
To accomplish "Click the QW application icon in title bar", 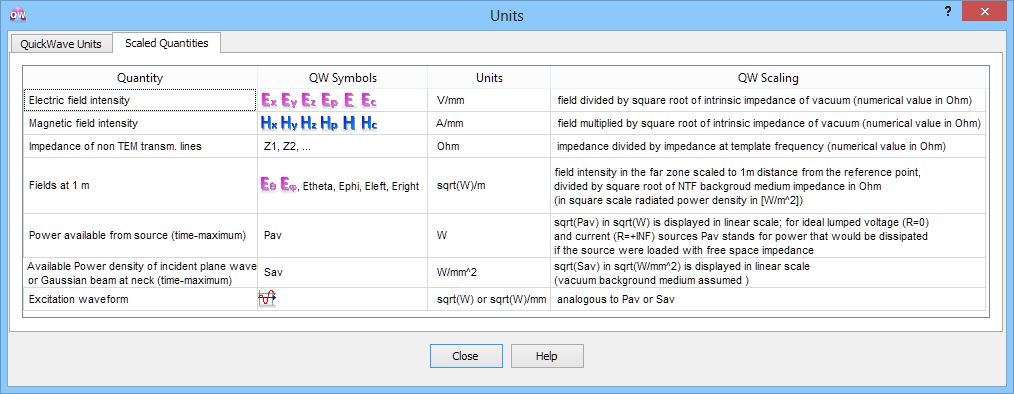I will (x=17, y=14).
